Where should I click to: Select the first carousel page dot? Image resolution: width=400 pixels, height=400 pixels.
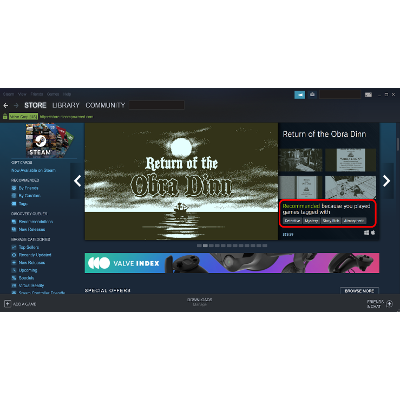pyautogui.click(x=199, y=246)
